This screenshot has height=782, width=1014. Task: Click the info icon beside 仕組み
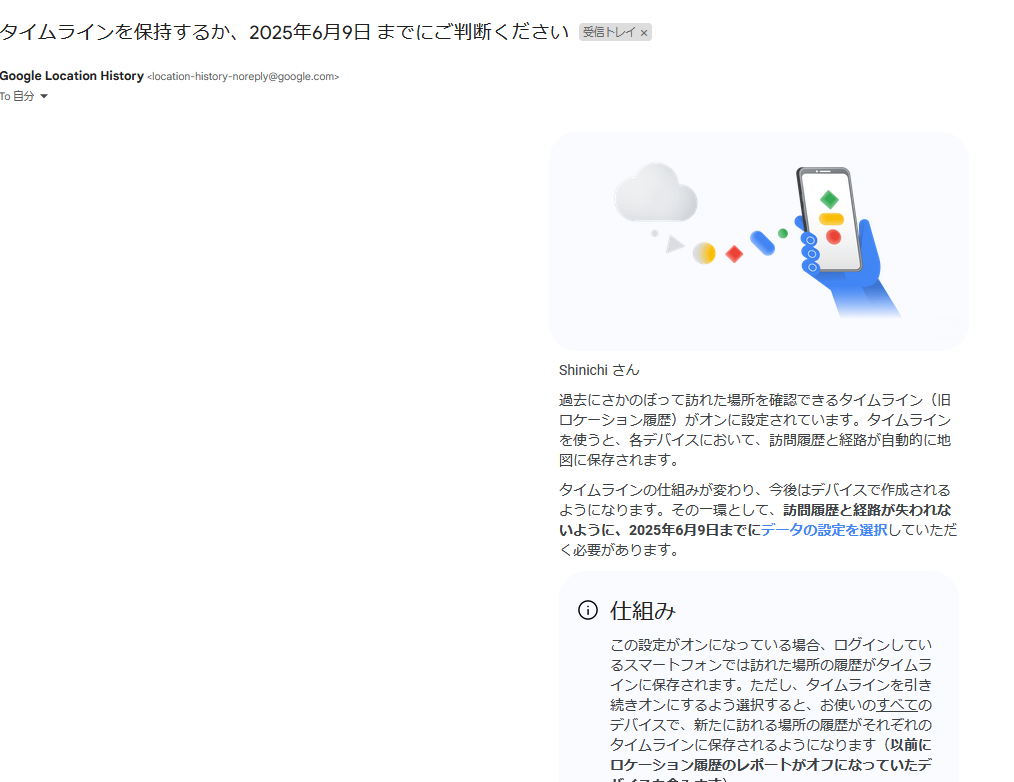(x=588, y=610)
